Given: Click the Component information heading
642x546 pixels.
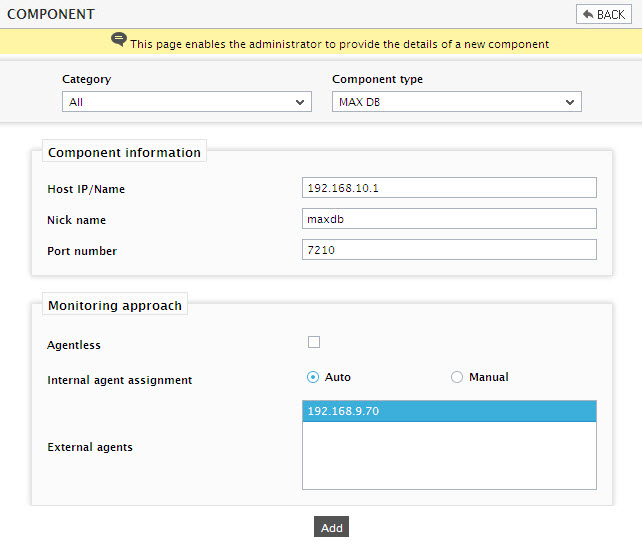Looking at the screenshot, I should [124, 153].
